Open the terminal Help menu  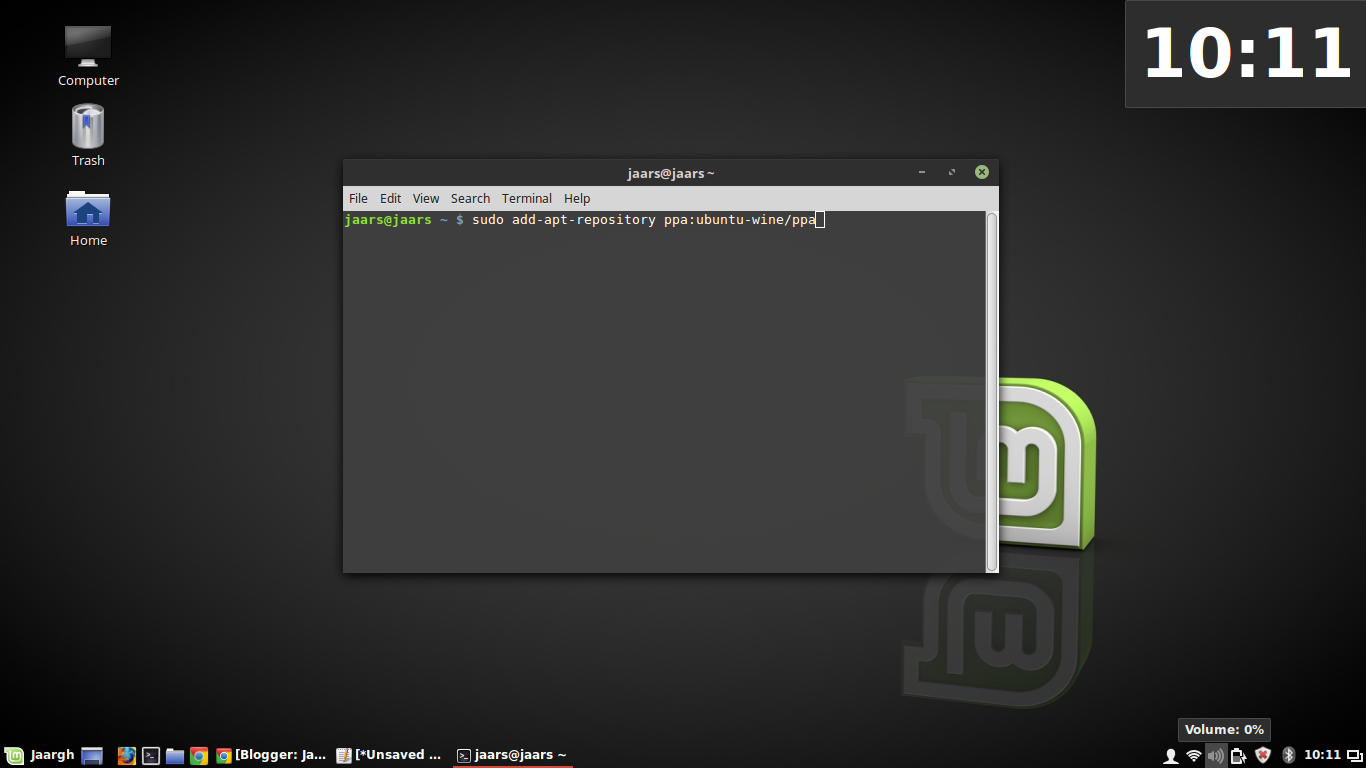click(x=577, y=198)
